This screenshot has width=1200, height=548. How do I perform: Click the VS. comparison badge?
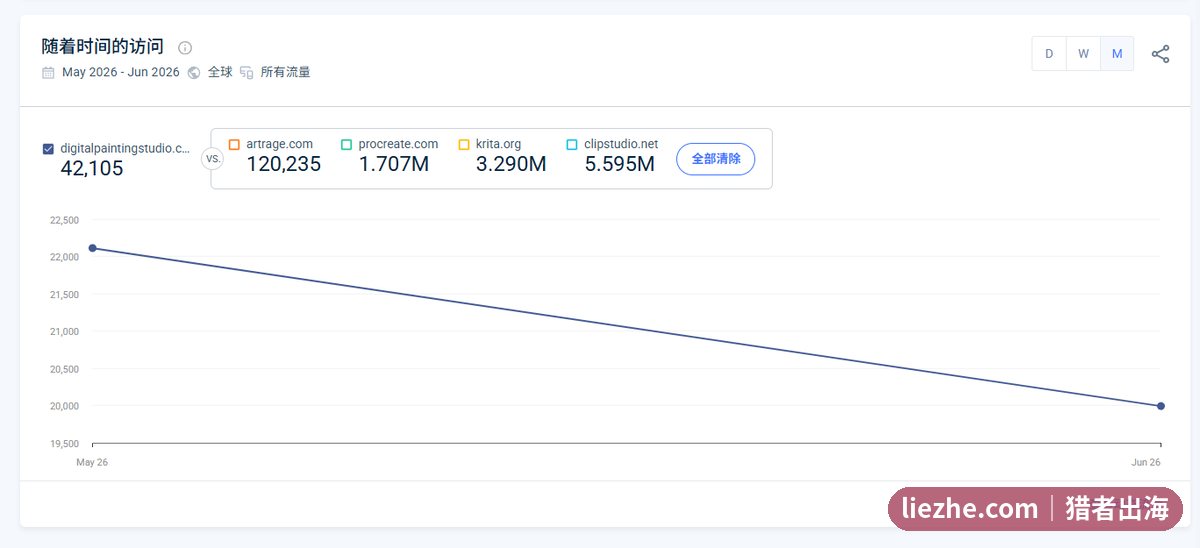tap(213, 158)
